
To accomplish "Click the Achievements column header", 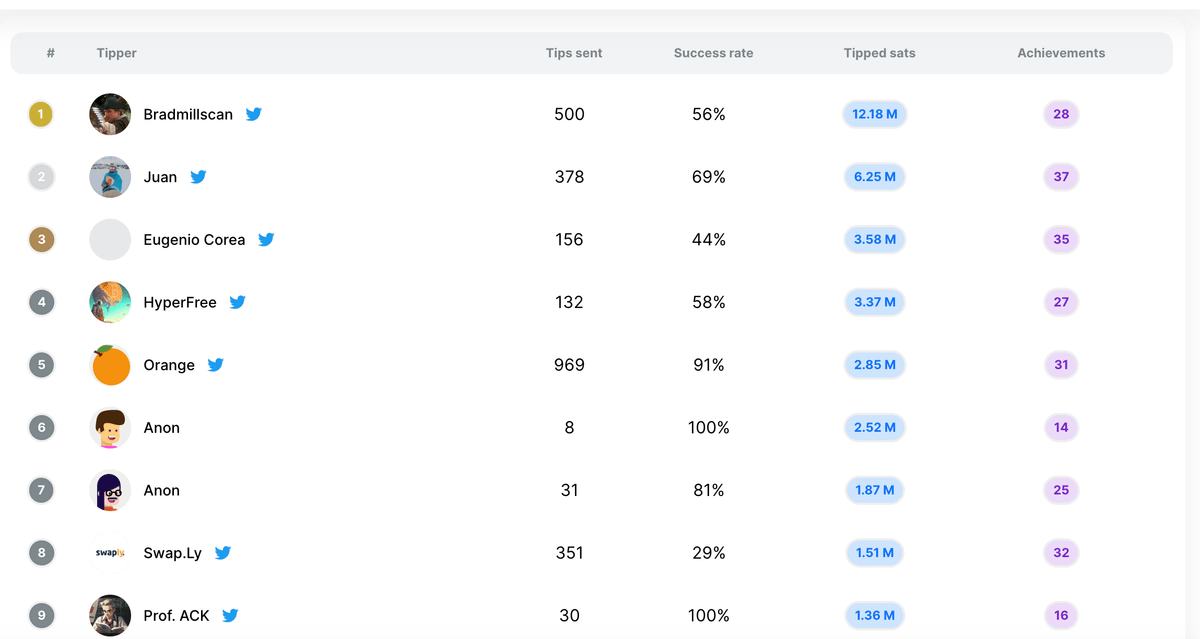I will point(1061,53).
